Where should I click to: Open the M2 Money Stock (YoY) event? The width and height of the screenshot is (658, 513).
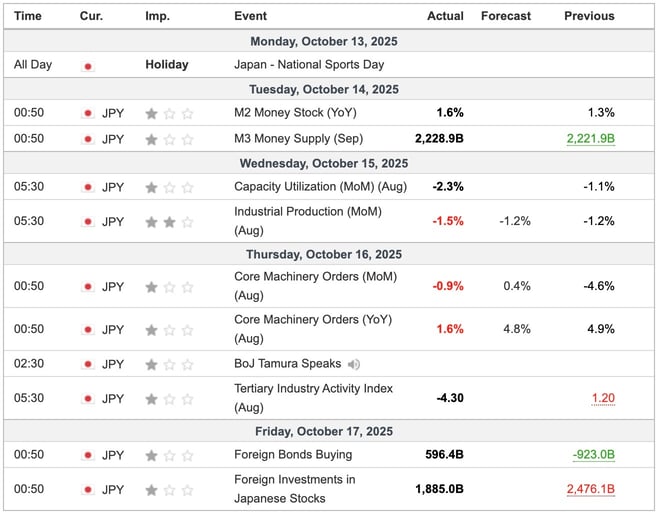(x=295, y=113)
